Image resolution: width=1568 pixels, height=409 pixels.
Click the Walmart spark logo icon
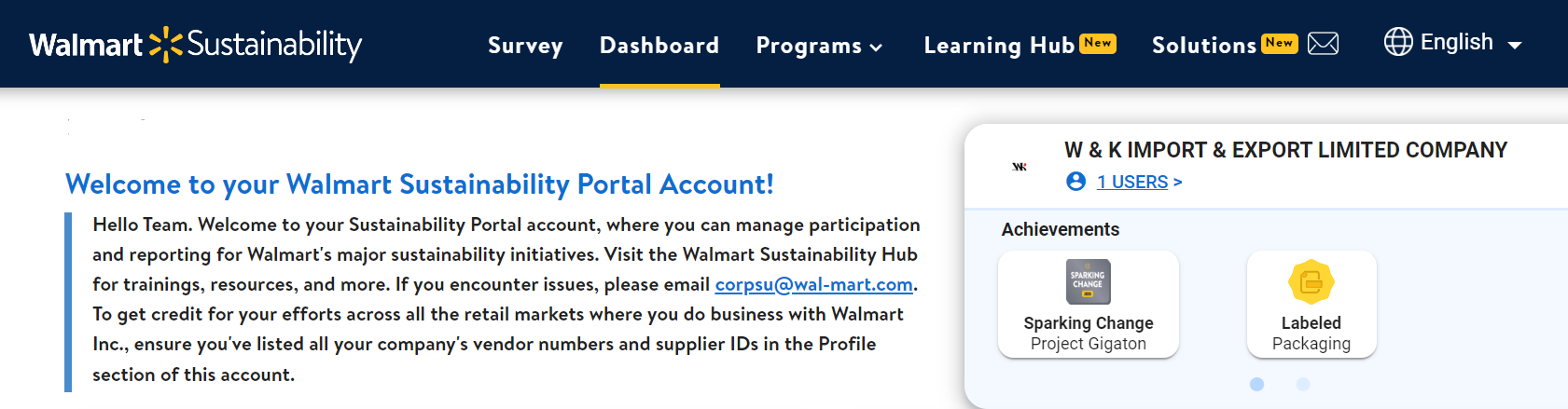tap(165, 44)
